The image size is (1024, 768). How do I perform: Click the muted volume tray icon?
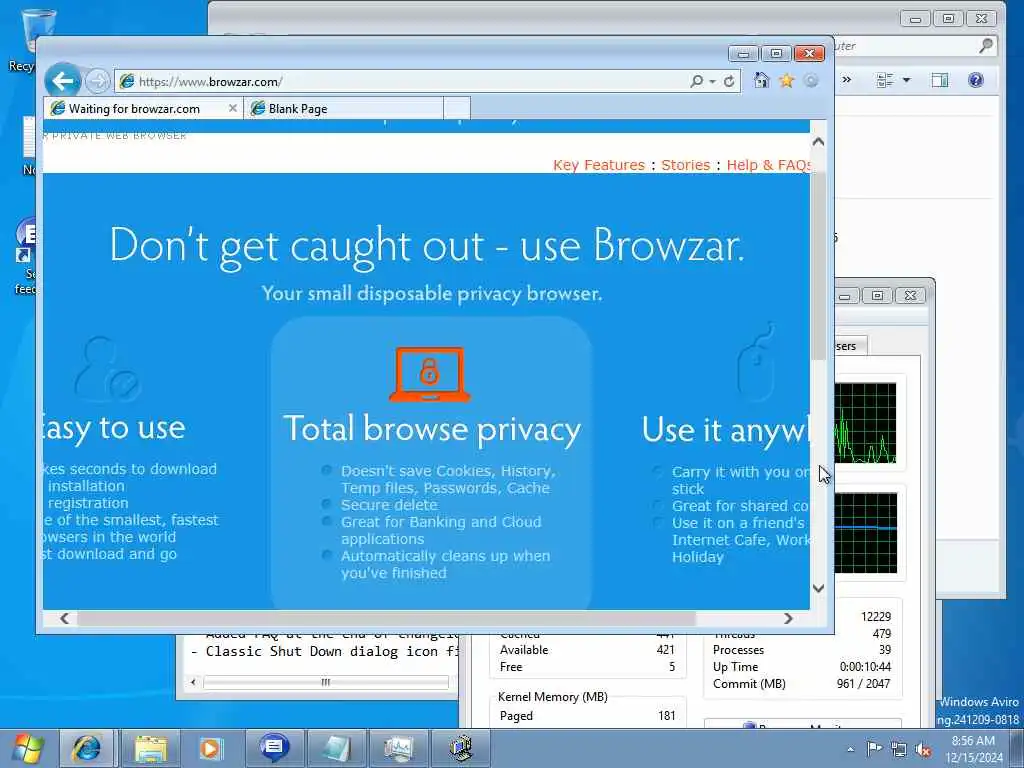923,749
